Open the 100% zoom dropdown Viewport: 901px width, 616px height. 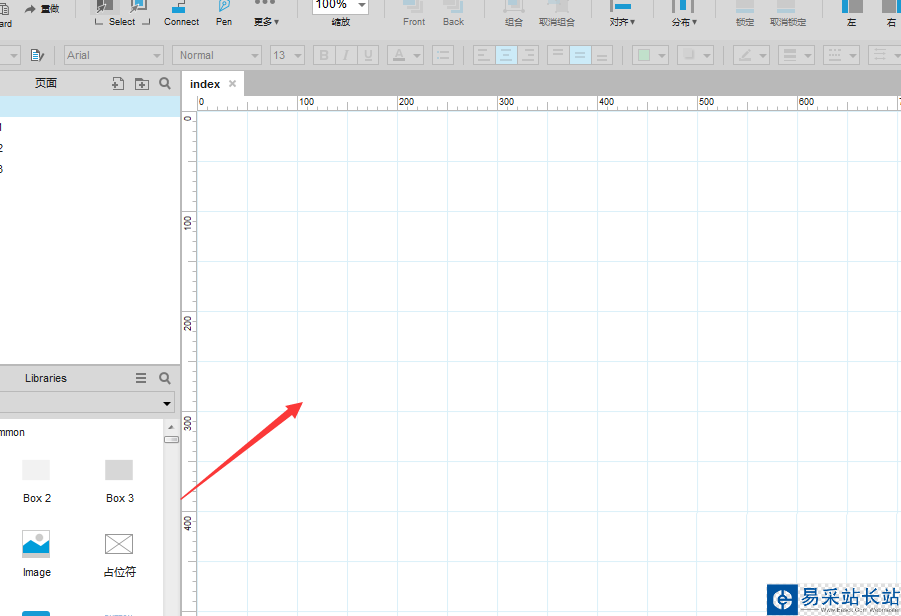point(361,5)
